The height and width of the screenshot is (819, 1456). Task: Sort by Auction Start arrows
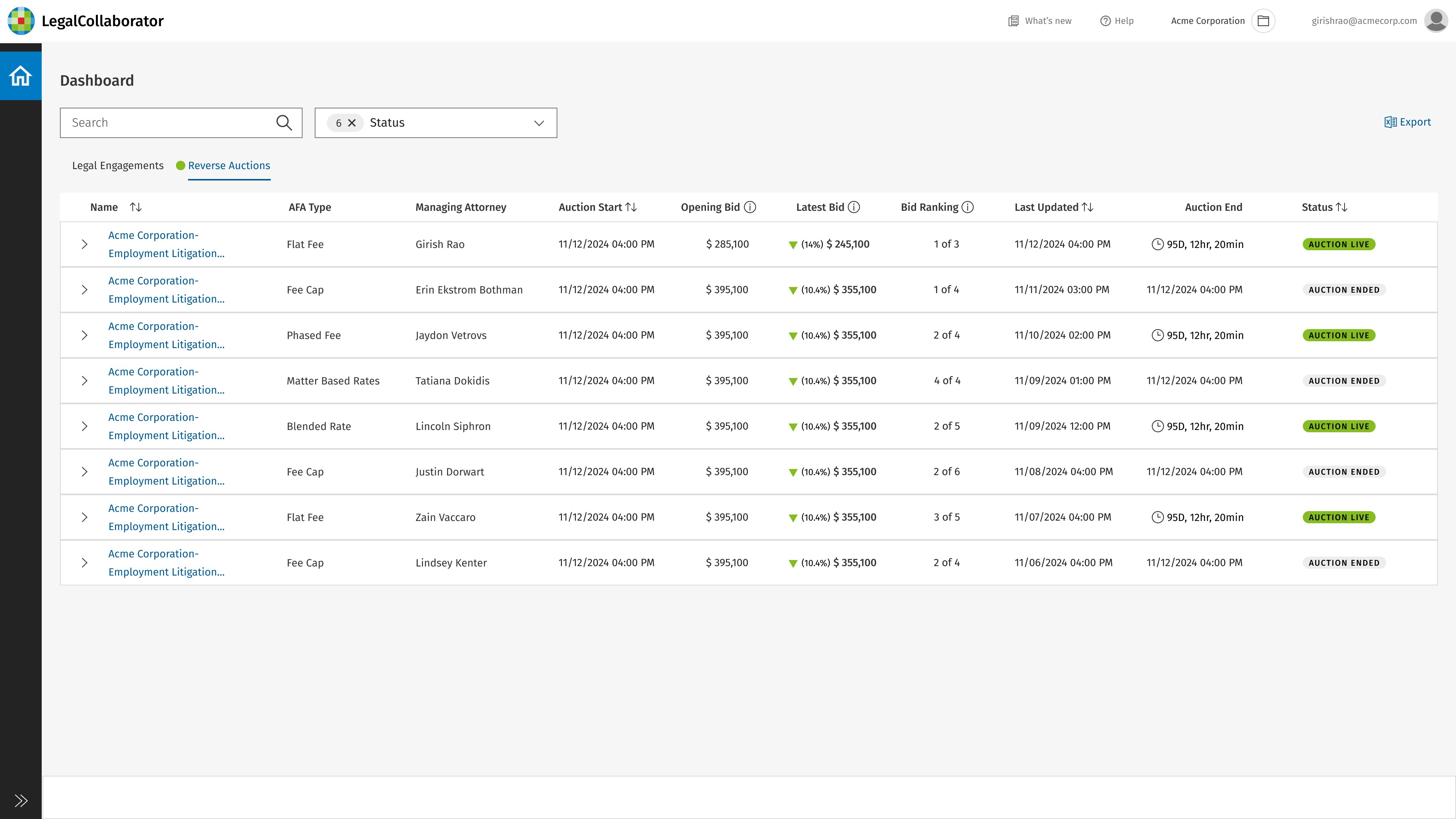pos(631,207)
